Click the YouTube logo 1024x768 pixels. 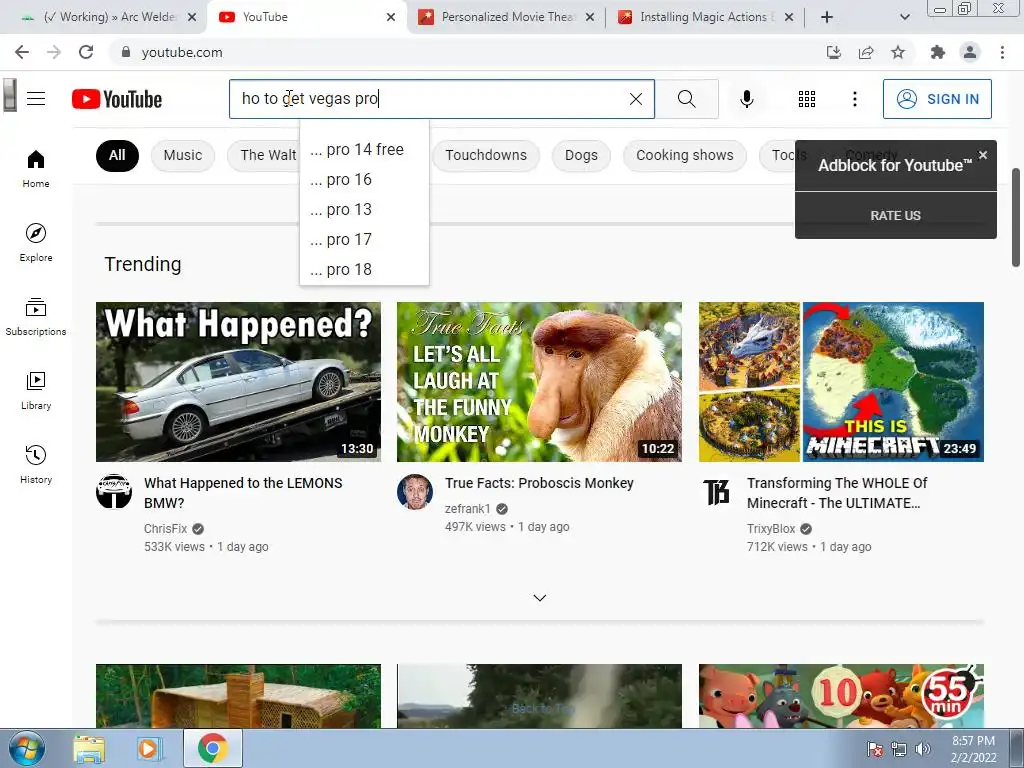117,99
